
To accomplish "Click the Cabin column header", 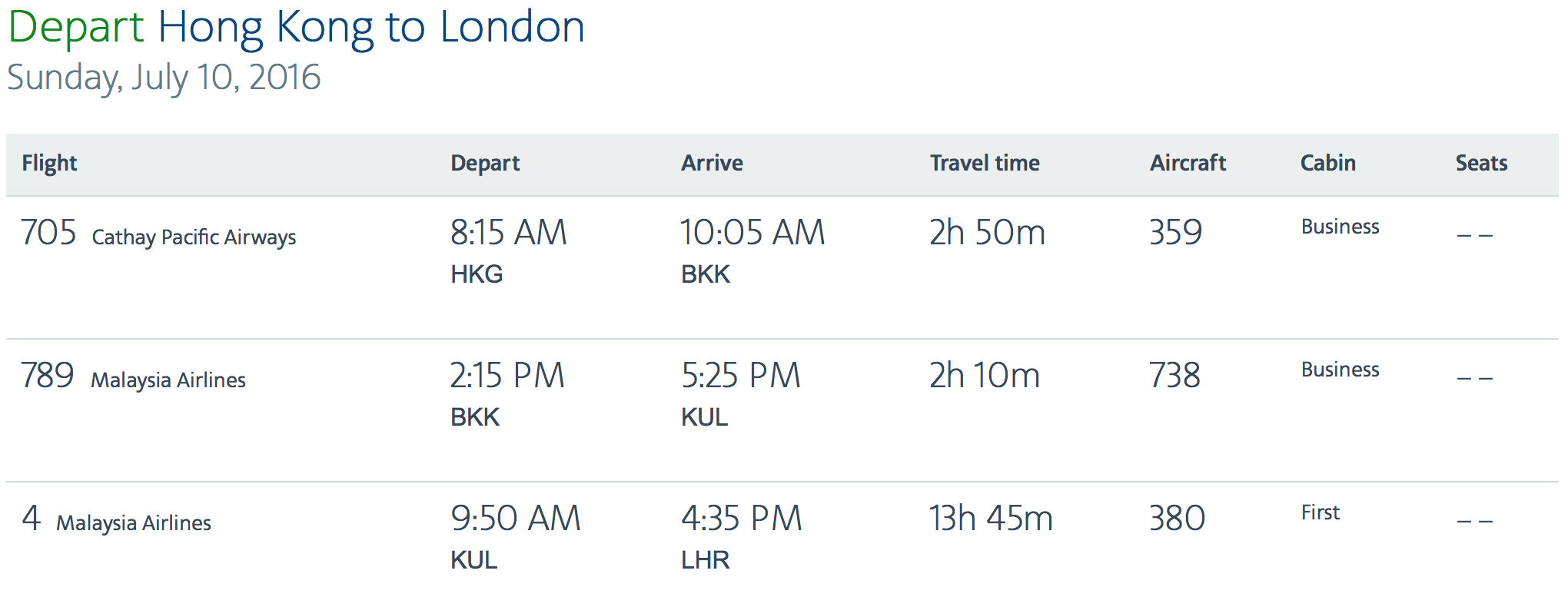I will (1327, 163).
